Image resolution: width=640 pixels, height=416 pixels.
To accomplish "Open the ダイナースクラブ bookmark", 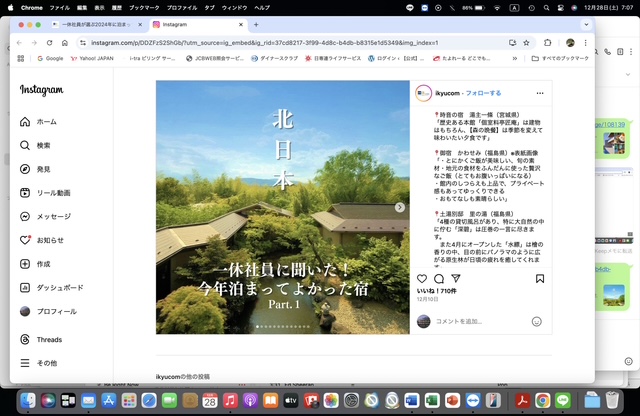I will (x=274, y=58).
